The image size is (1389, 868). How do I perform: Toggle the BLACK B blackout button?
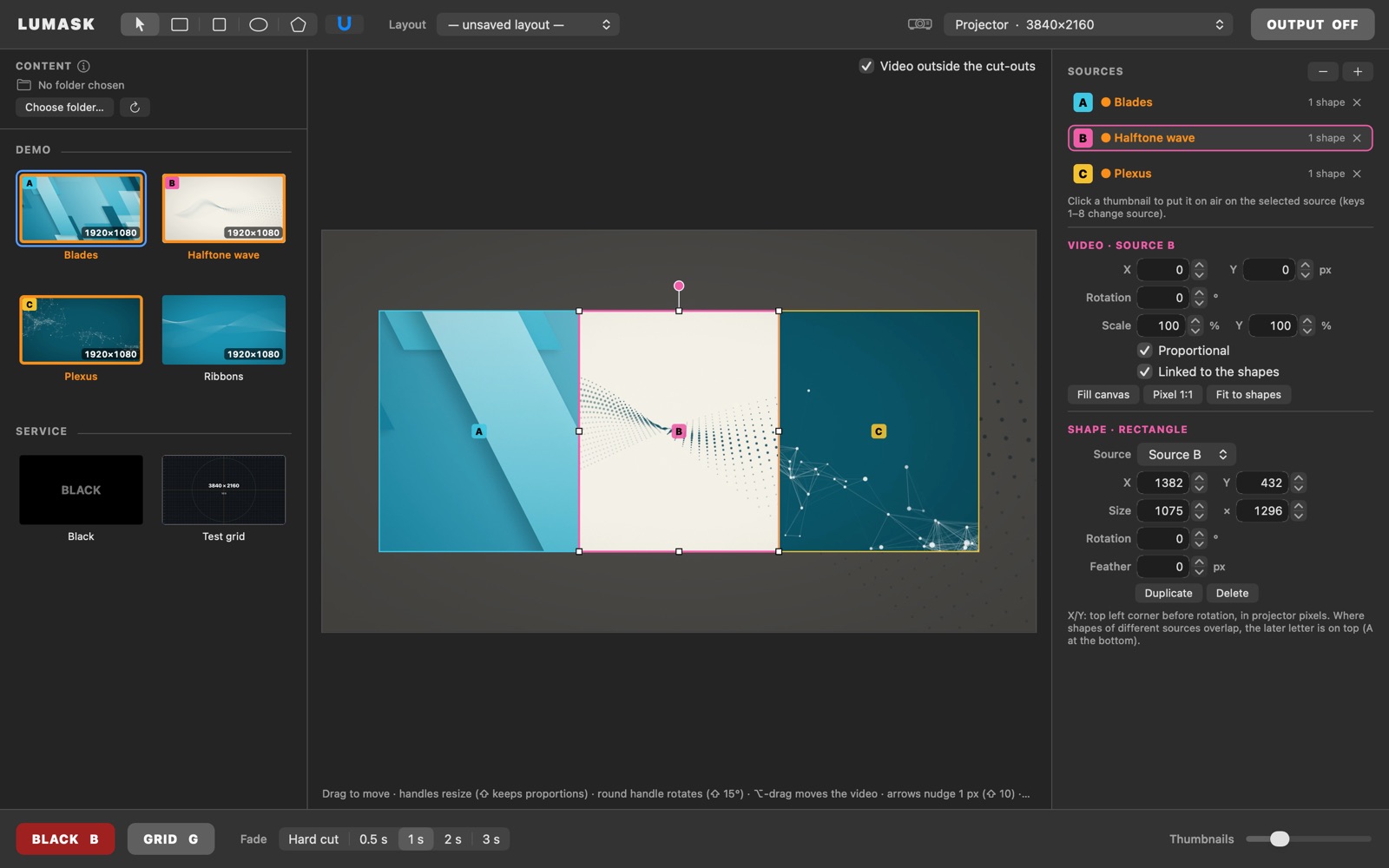point(65,839)
